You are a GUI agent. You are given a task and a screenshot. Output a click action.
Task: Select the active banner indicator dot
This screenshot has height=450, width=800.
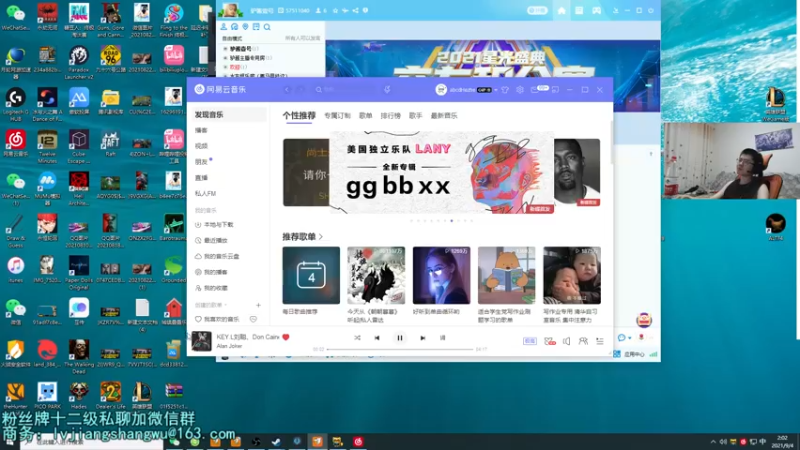click(452, 221)
